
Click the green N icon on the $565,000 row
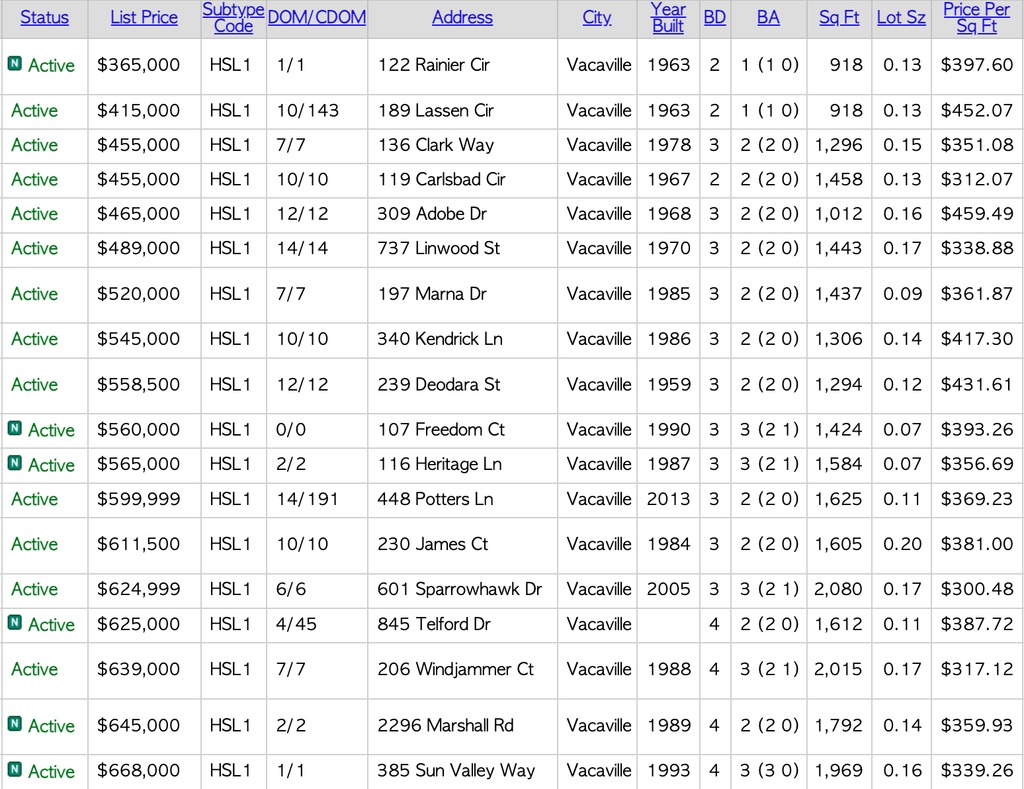click(x=14, y=464)
